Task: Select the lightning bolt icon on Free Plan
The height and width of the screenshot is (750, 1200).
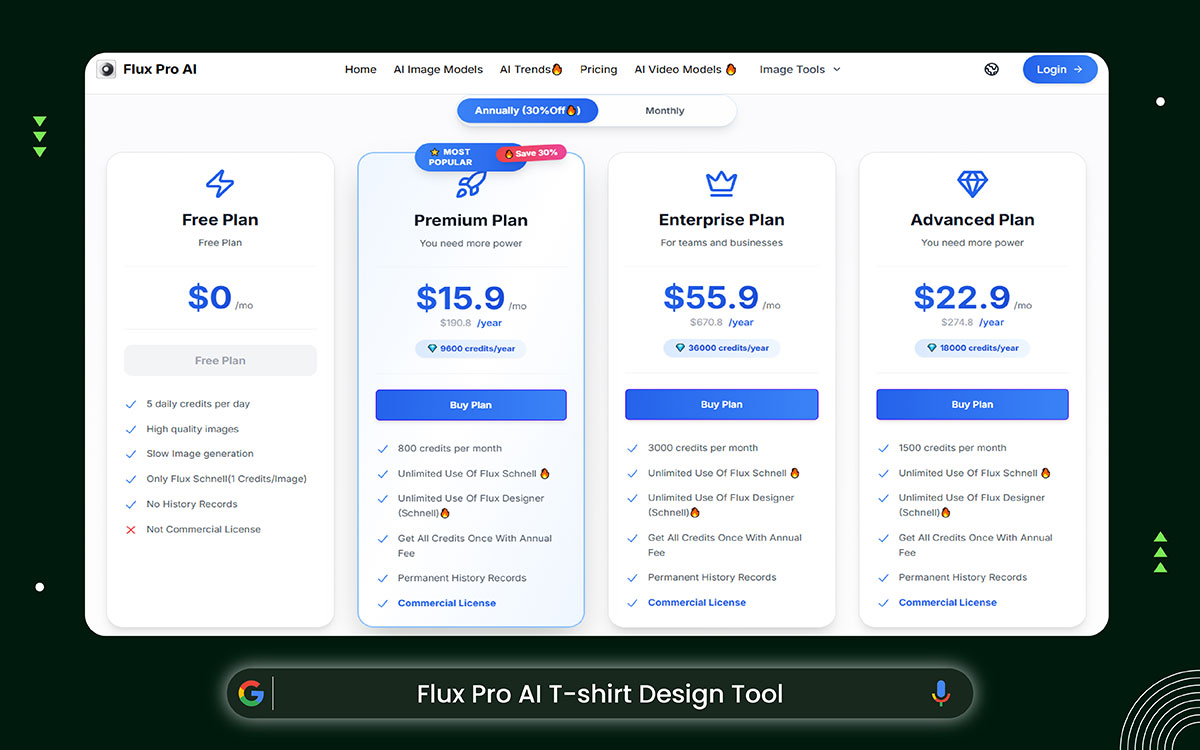Action: [x=220, y=184]
